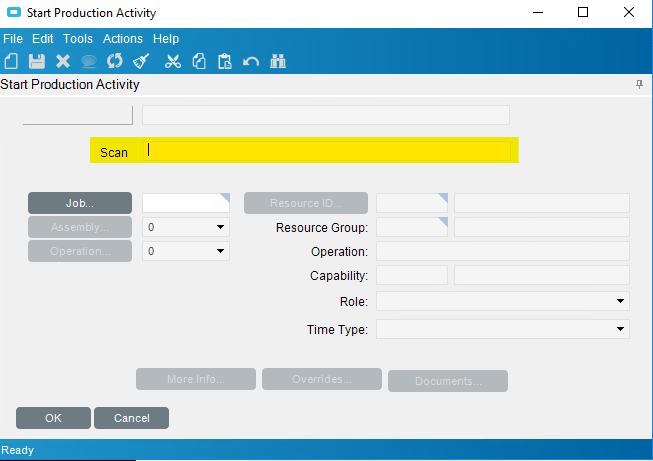Click the More Info... button
The image size is (653, 461).
point(196,379)
